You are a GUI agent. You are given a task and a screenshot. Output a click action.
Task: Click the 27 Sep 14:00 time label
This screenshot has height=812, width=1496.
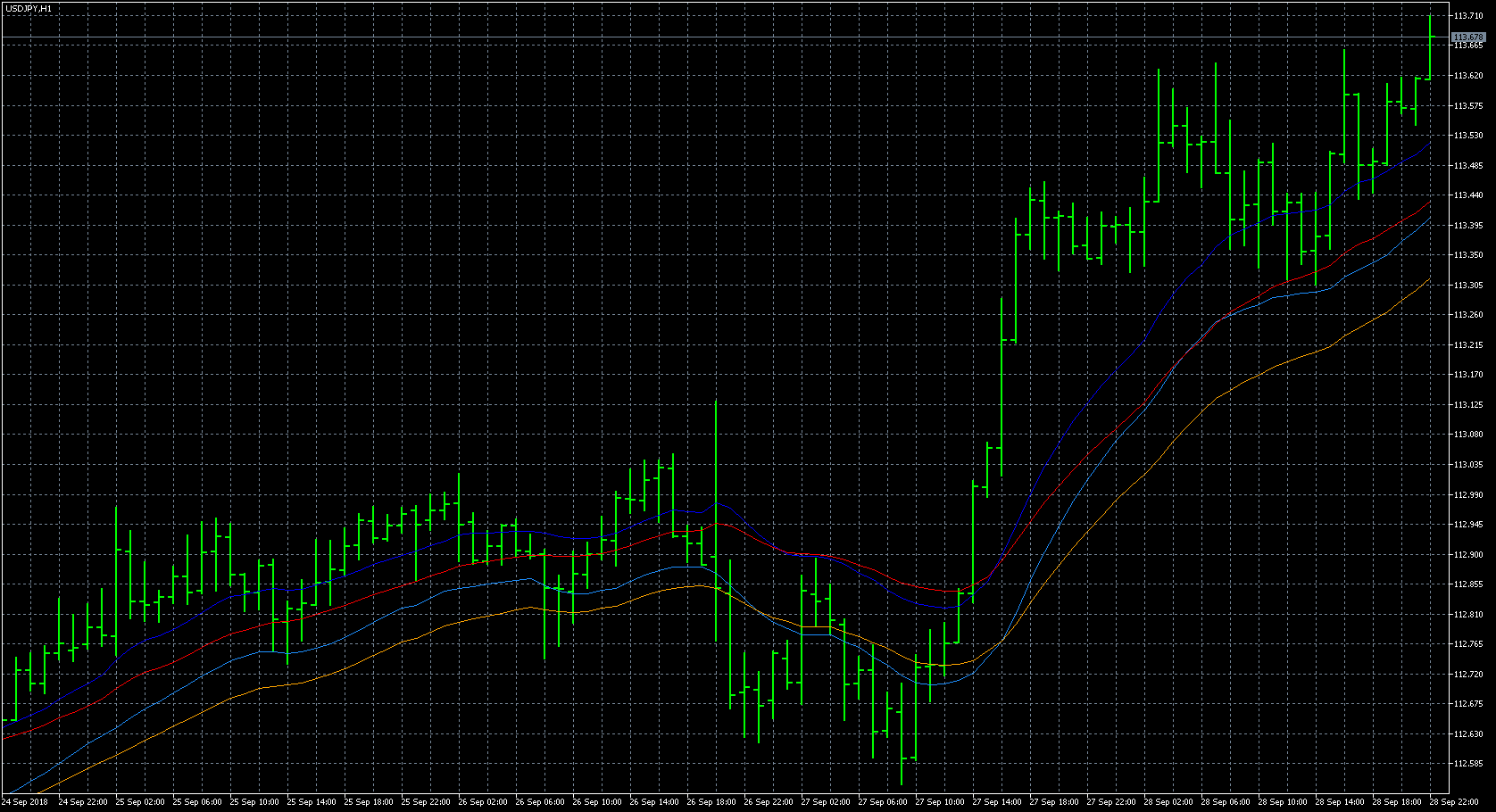point(997,802)
